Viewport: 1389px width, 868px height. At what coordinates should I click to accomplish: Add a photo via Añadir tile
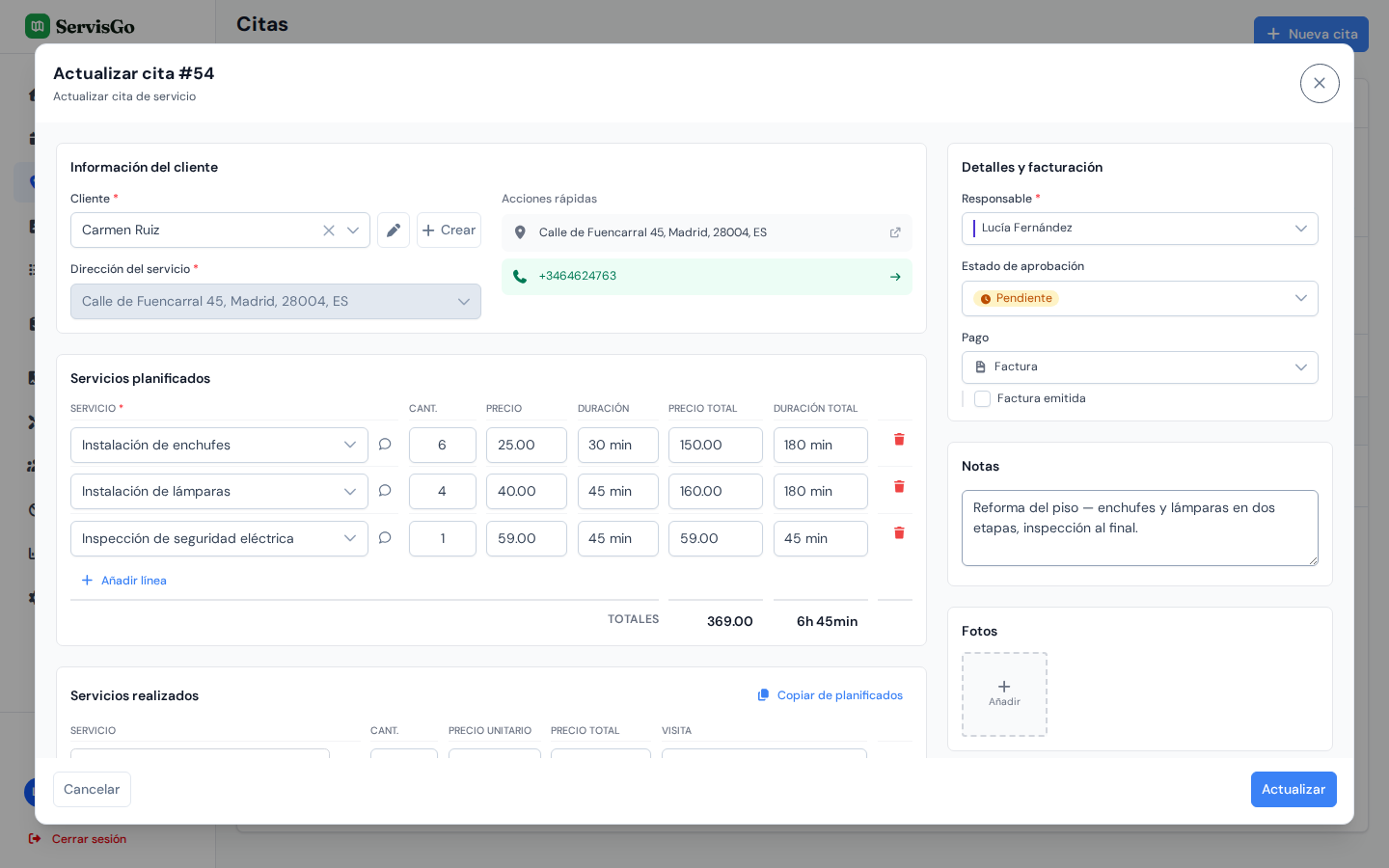pyautogui.click(x=1004, y=694)
